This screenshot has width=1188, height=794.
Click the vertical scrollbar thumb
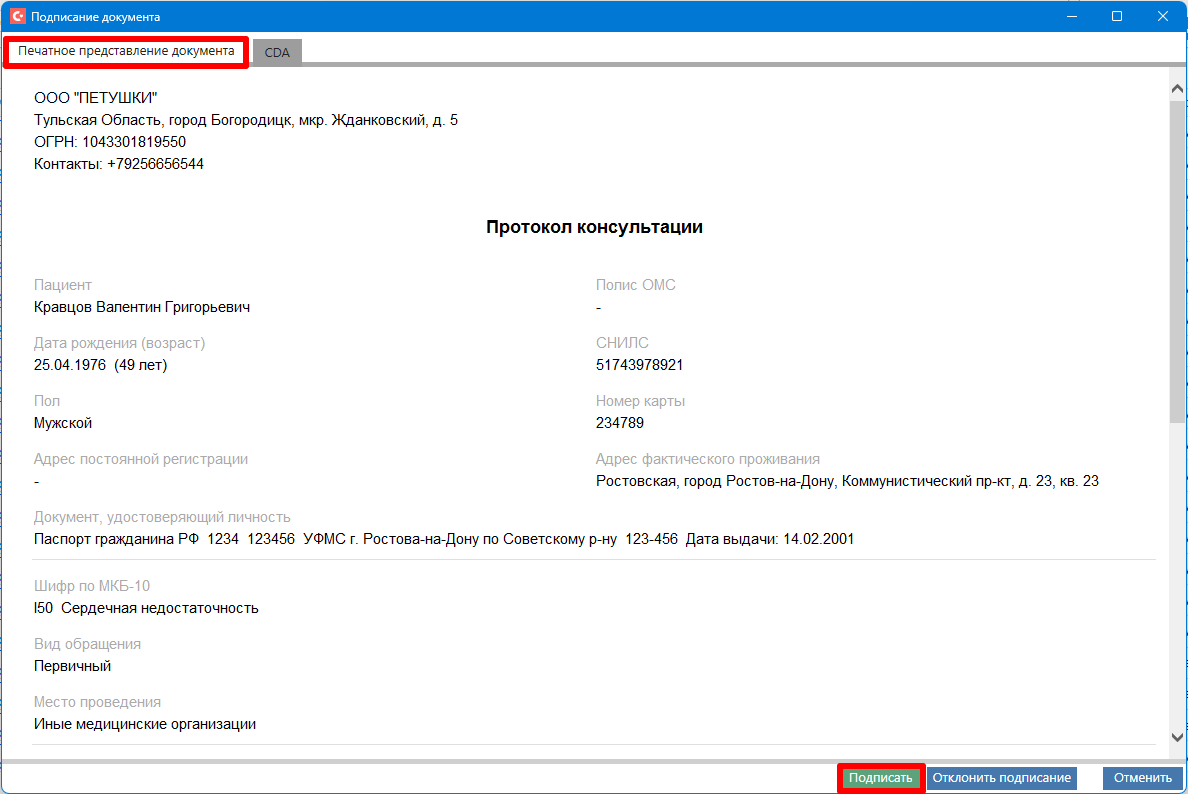(1177, 260)
